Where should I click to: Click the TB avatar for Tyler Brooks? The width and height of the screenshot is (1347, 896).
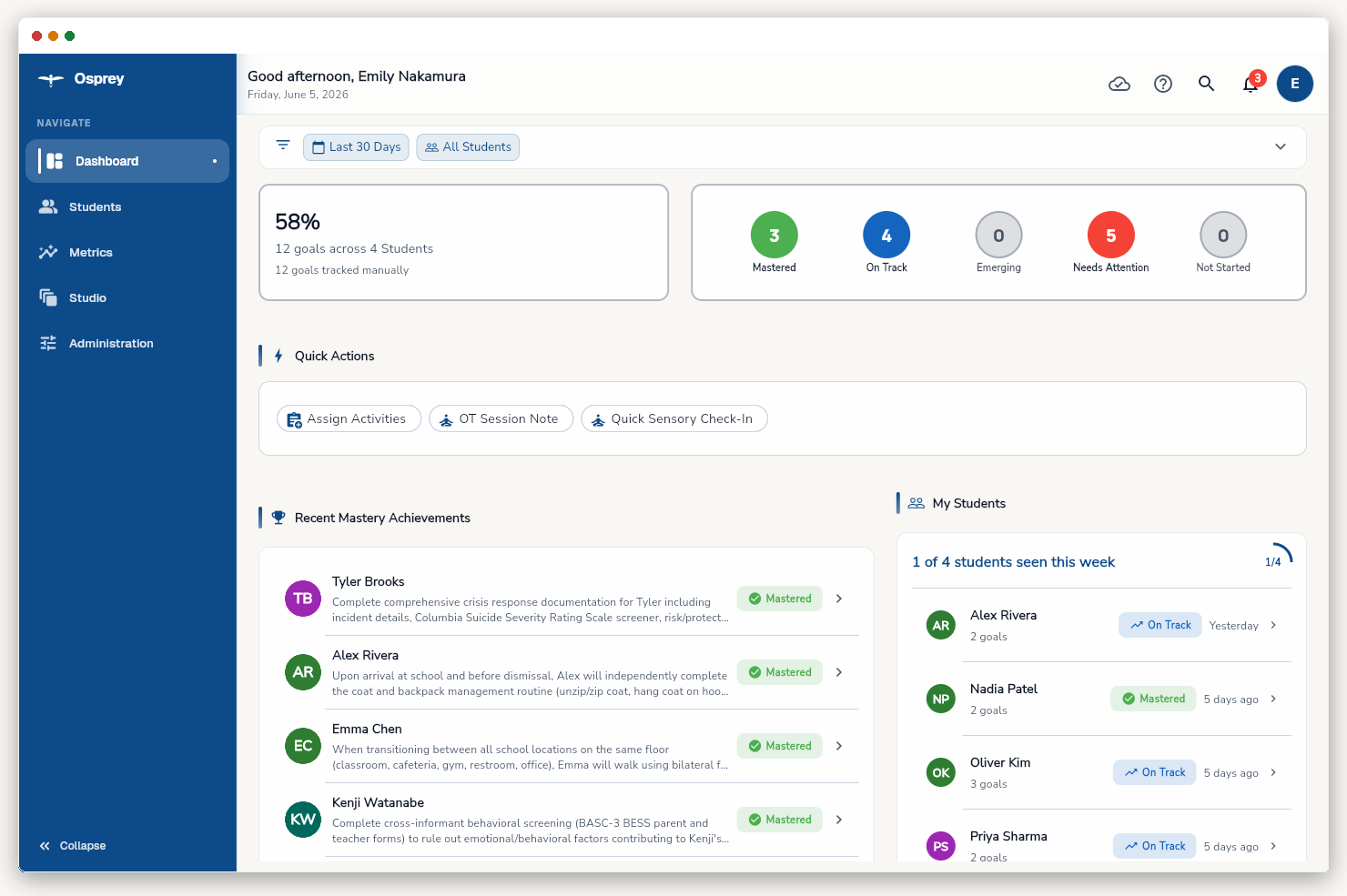303,599
